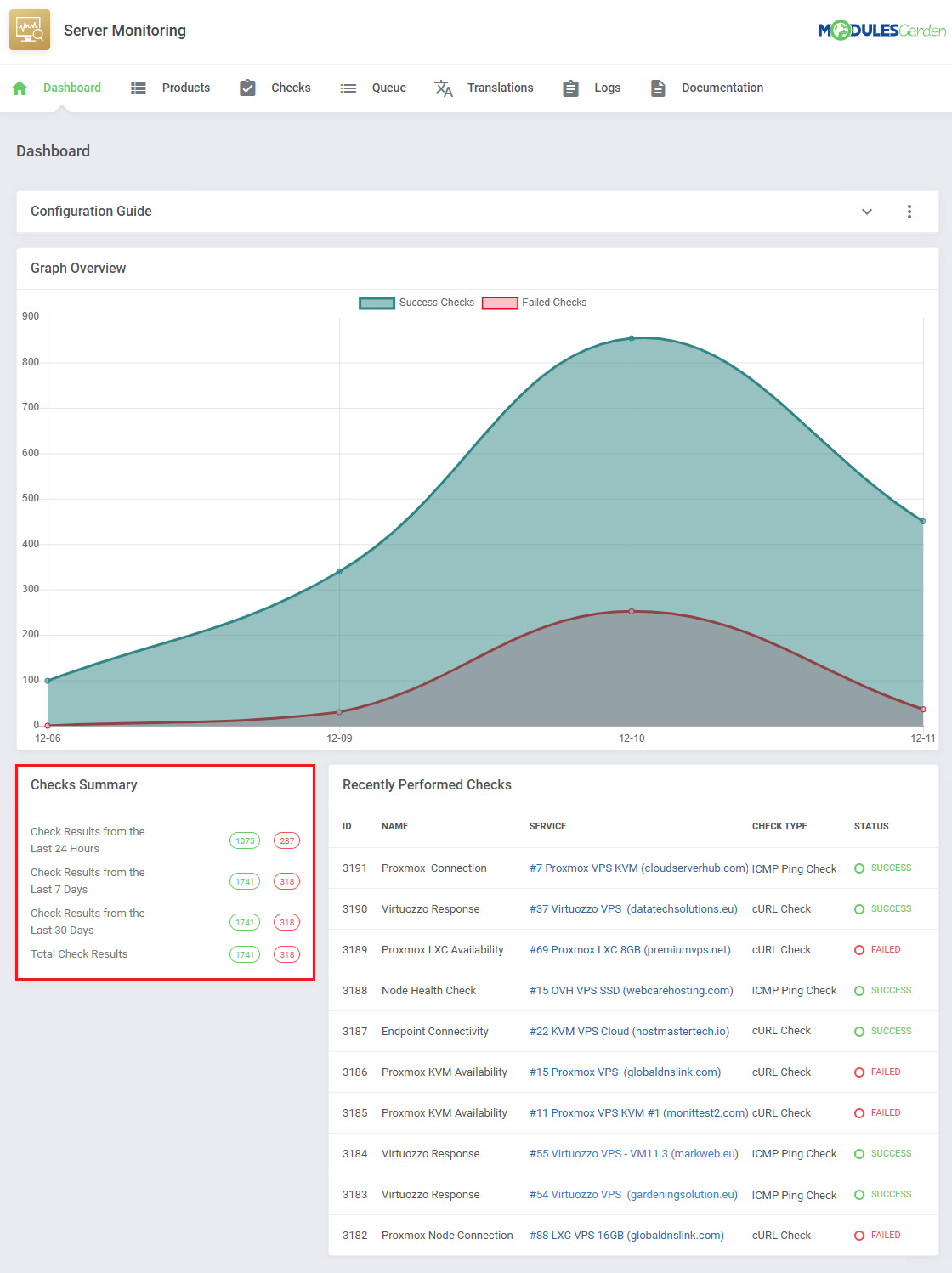Click the Logs clipboard icon
This screenshot has width=952, height=1273.
click(x=571, y=88)
